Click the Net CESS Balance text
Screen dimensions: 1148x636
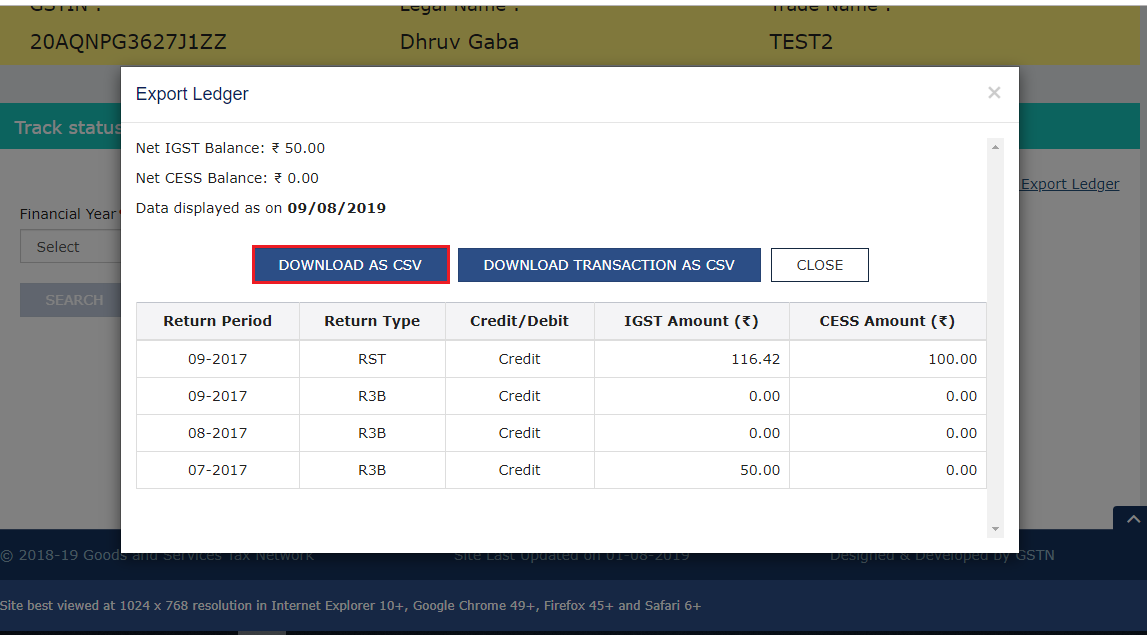point(227,178)
